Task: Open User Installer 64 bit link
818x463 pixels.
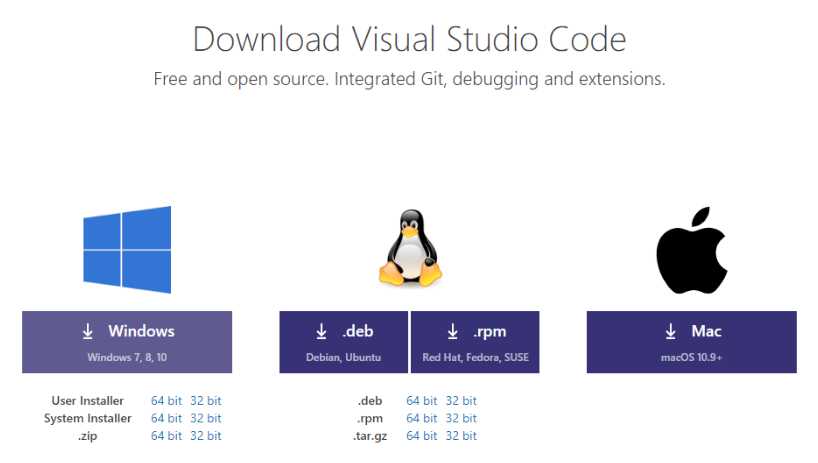Action: (166, 400)
